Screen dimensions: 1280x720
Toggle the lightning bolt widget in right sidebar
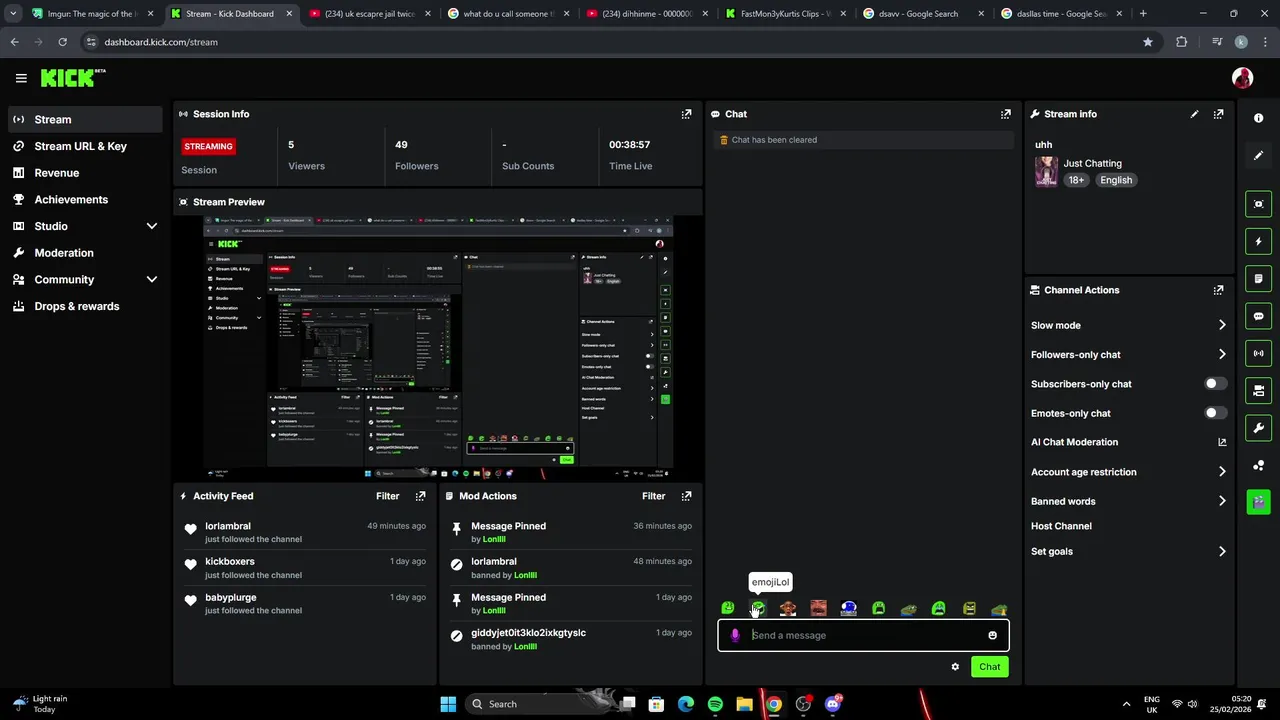(x=1258, y=241)
